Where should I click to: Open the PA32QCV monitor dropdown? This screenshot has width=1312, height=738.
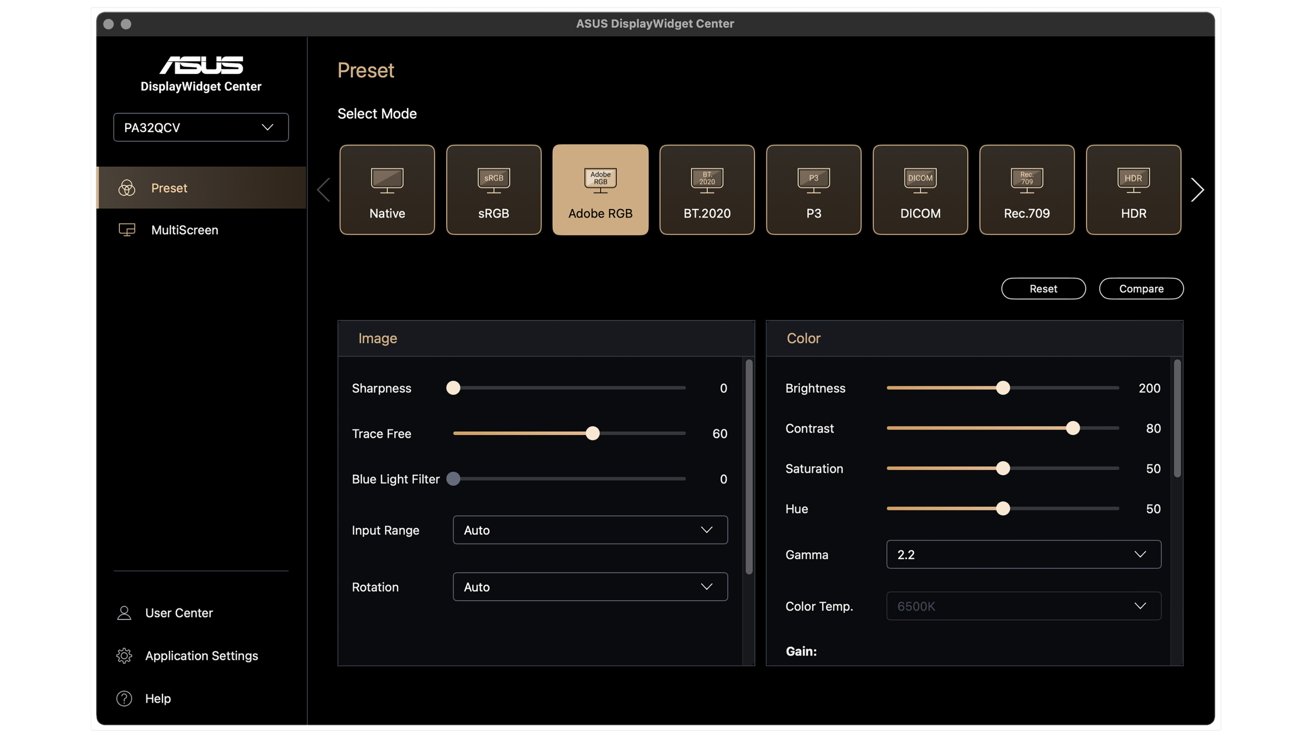[x=201, y=128]
